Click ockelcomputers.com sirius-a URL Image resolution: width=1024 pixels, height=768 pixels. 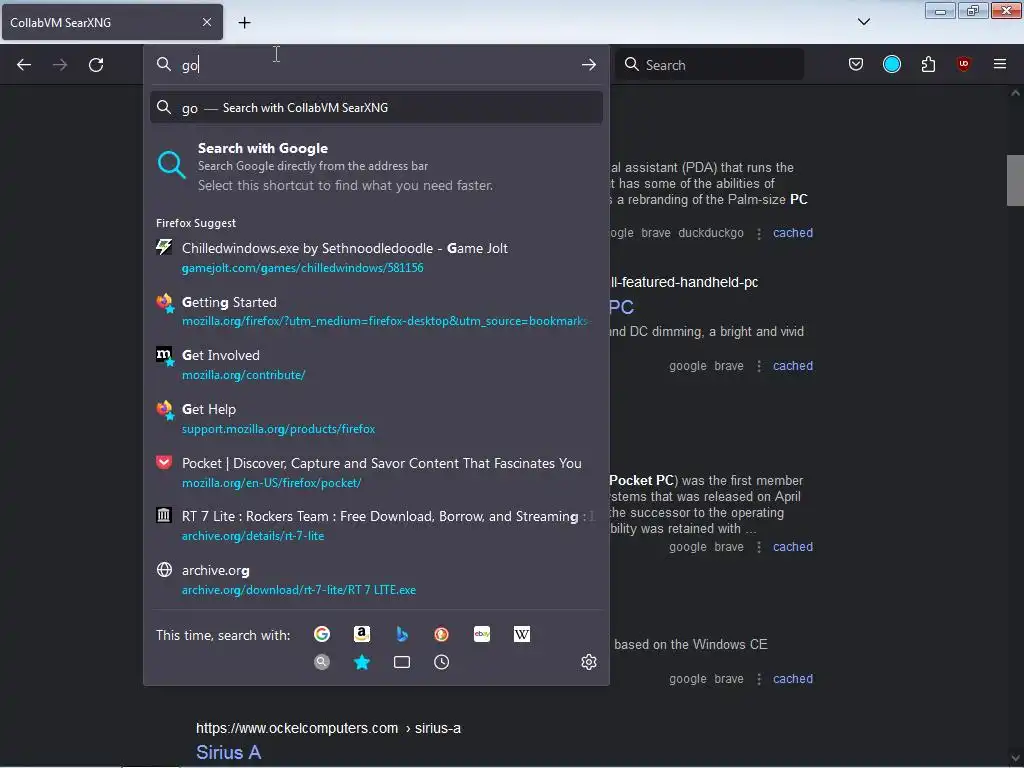click(x=328, y=728)
